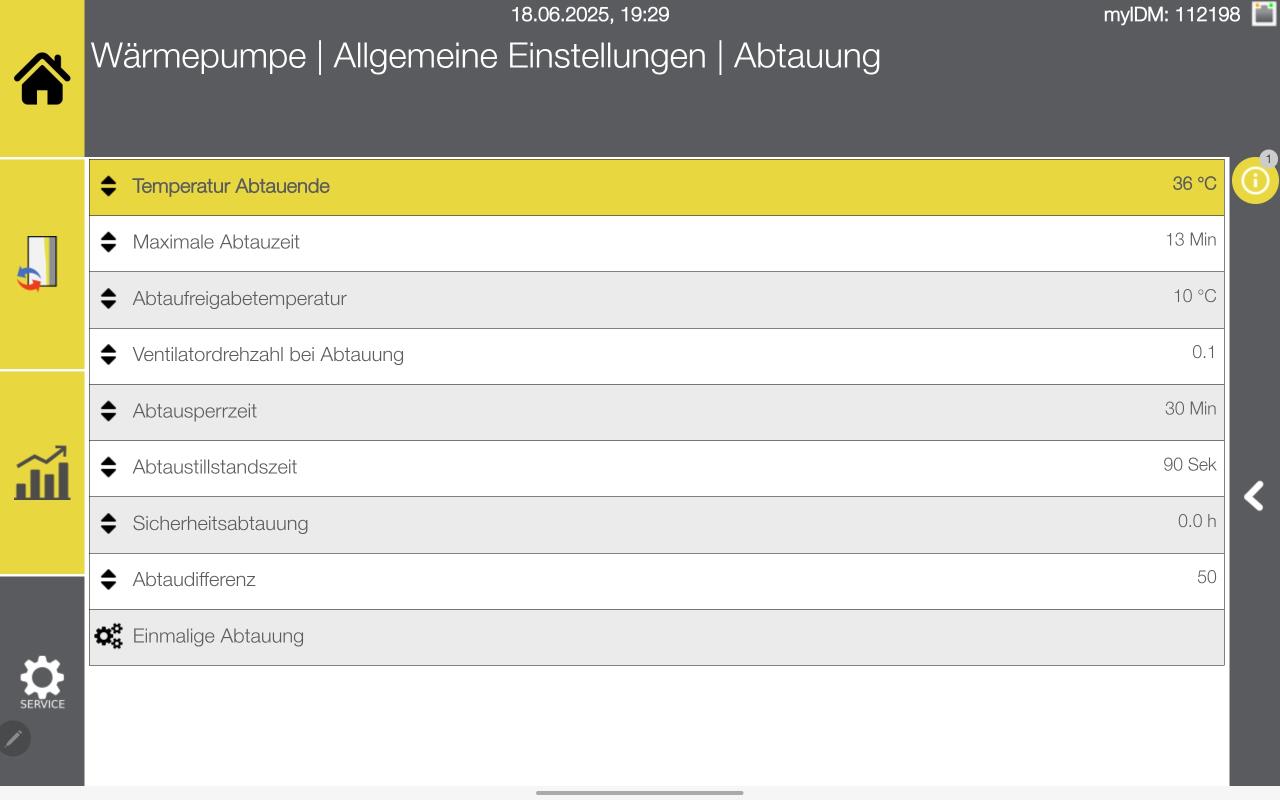Edit the Sicherheitsabtauung 0.0 h value
The width and height of the screenshot is (1280, 800).
(x=1196, y=521)
